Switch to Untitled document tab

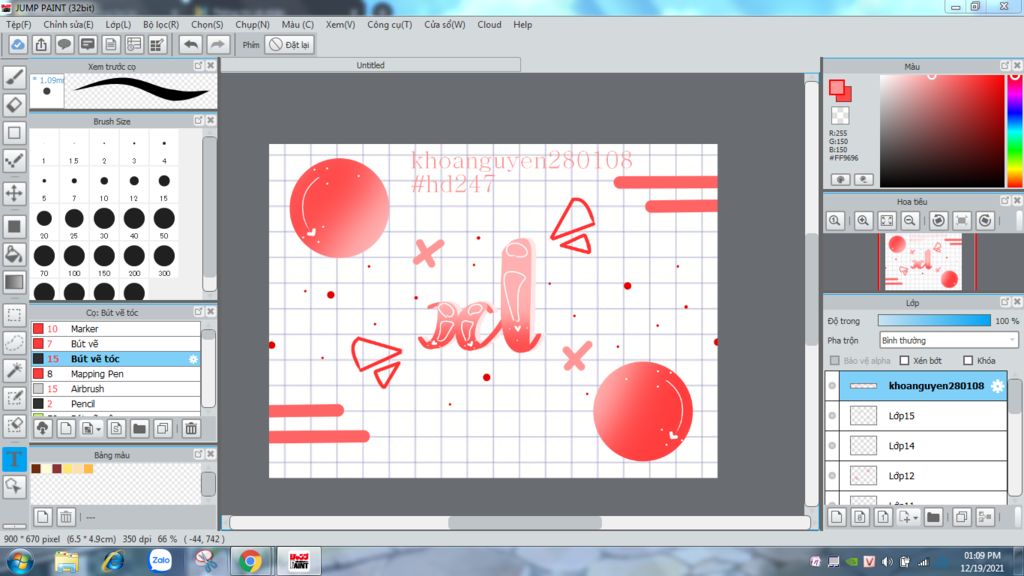pos(370,65)
